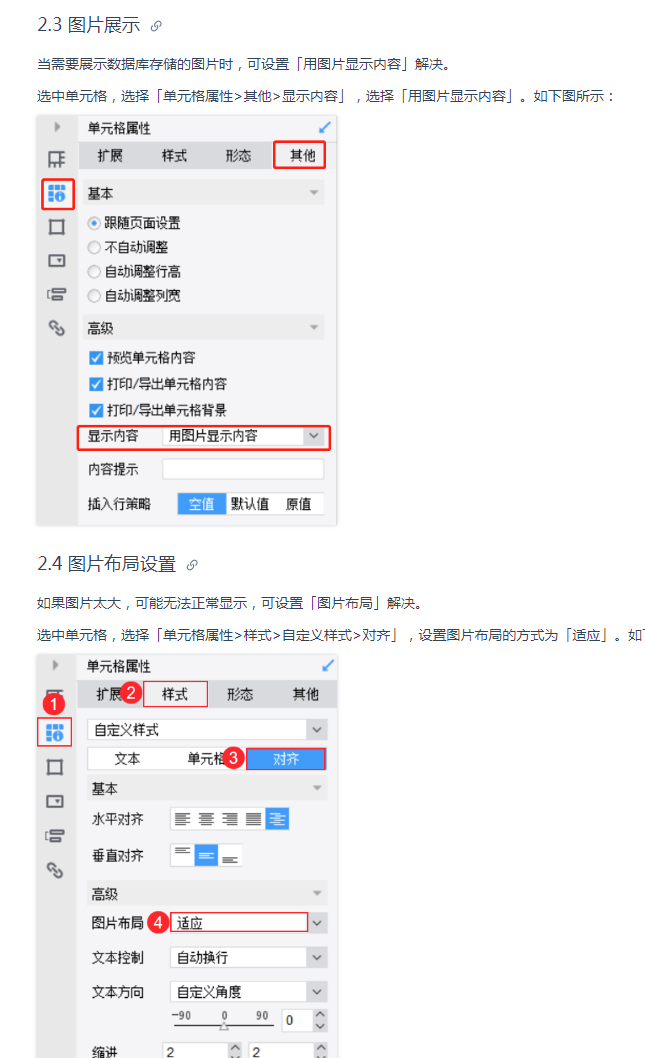645x1058 pixels.
Task: Click the anchor link icon beside 2.3 图片展示
Action: [x=156, y=26]
